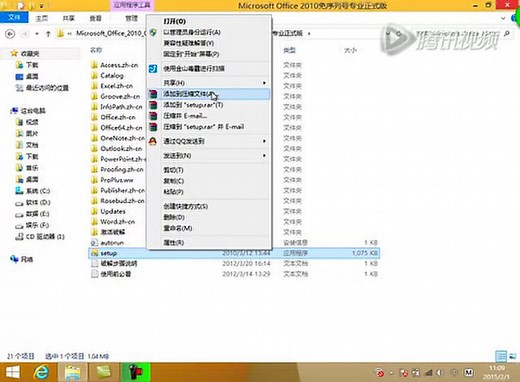Switch to the 管理 ribbon tab

pos(131,18)
